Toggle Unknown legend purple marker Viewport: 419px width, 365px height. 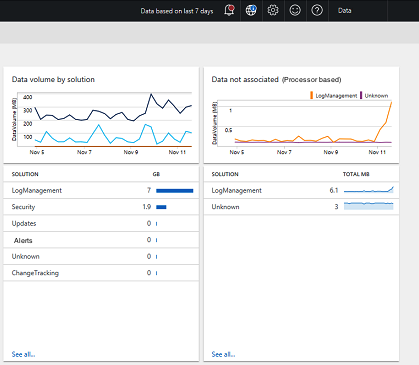[361, 95]
